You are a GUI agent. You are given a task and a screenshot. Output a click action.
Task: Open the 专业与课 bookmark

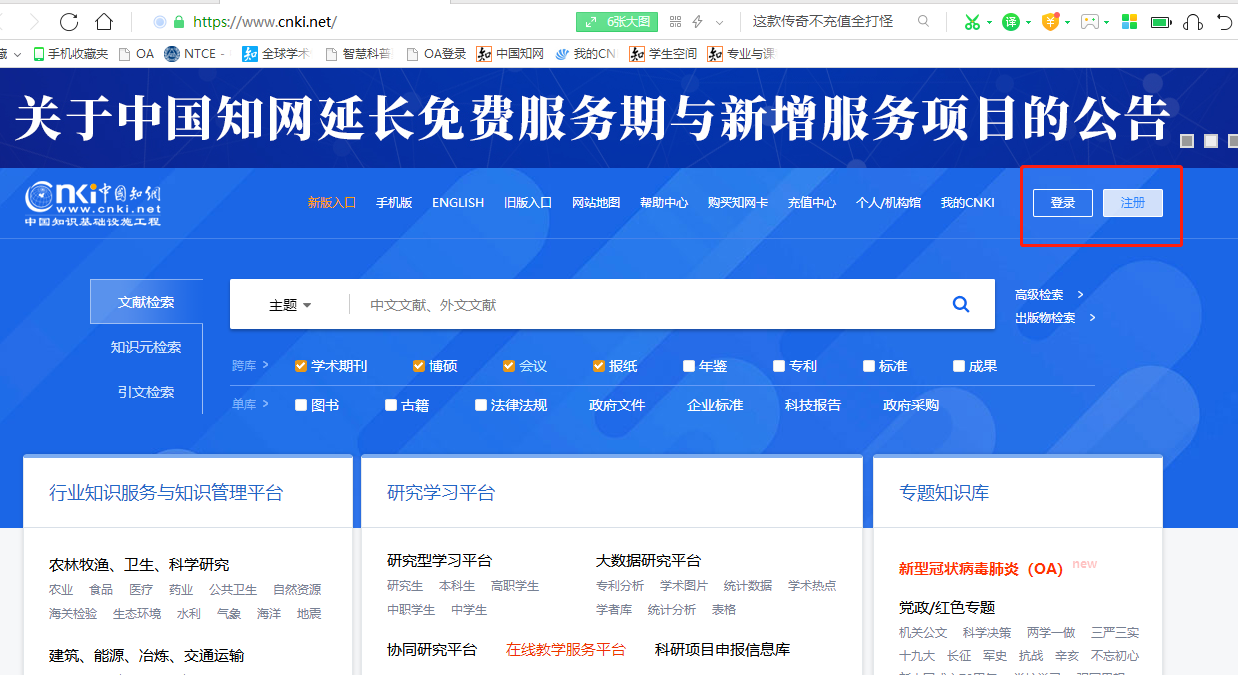pos(741,54)
